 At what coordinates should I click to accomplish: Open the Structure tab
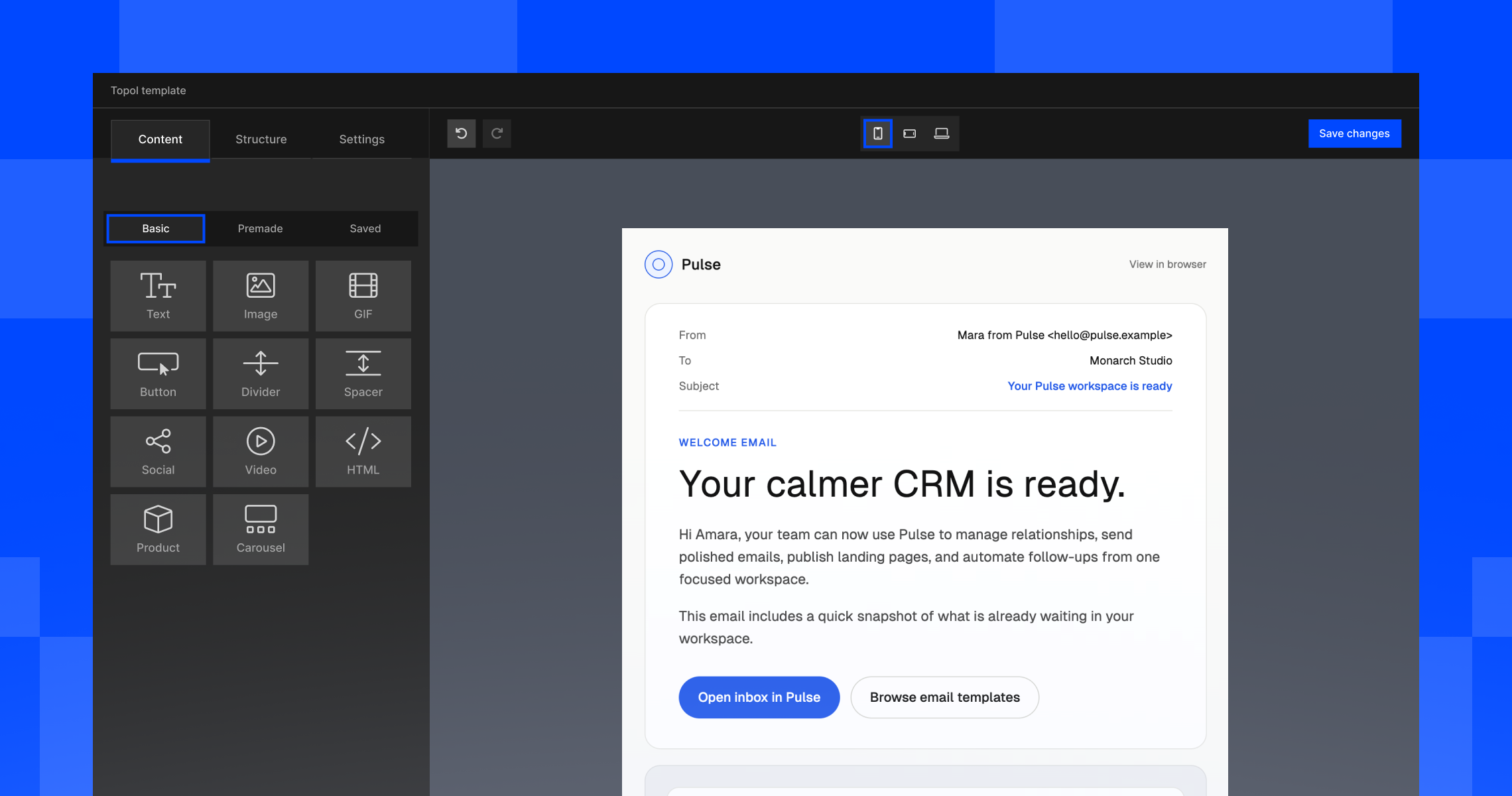point(261,139)
